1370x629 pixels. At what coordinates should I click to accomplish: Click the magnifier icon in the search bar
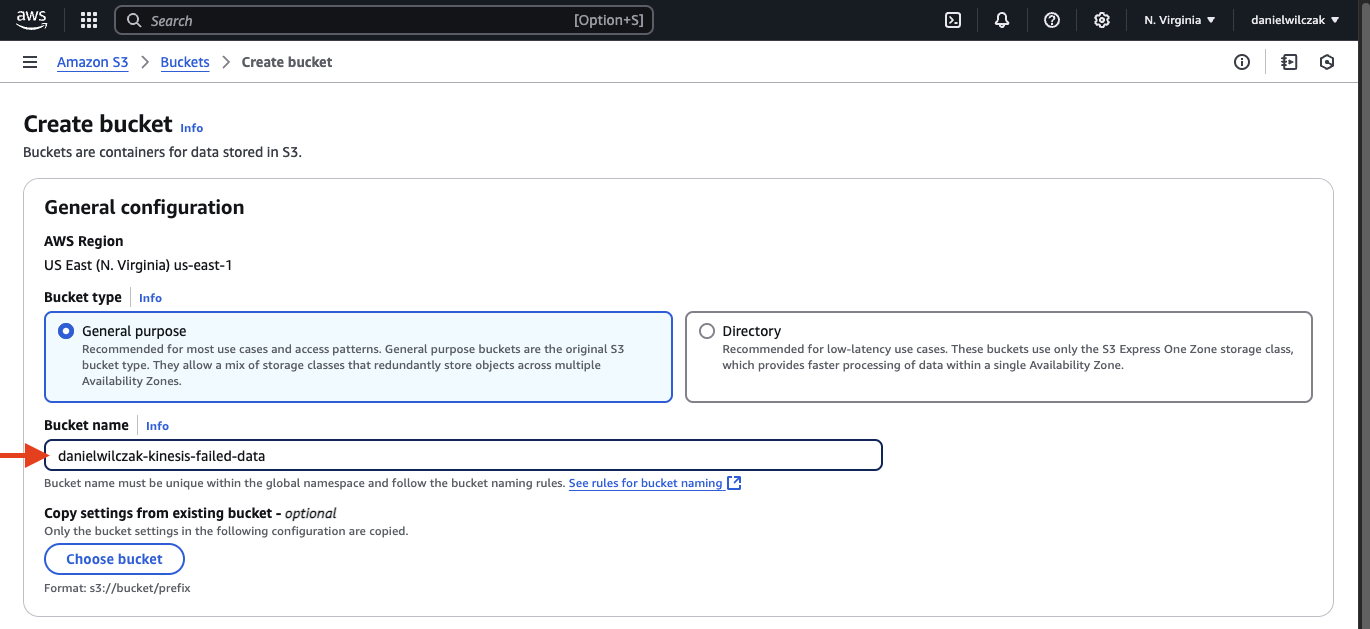(x=135, y=20)
